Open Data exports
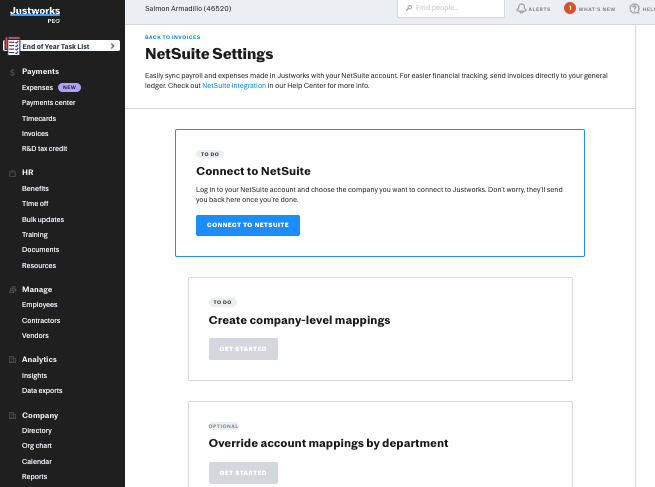Image resolution: width=655 pixels, height=487 pixels. (42, 391)
